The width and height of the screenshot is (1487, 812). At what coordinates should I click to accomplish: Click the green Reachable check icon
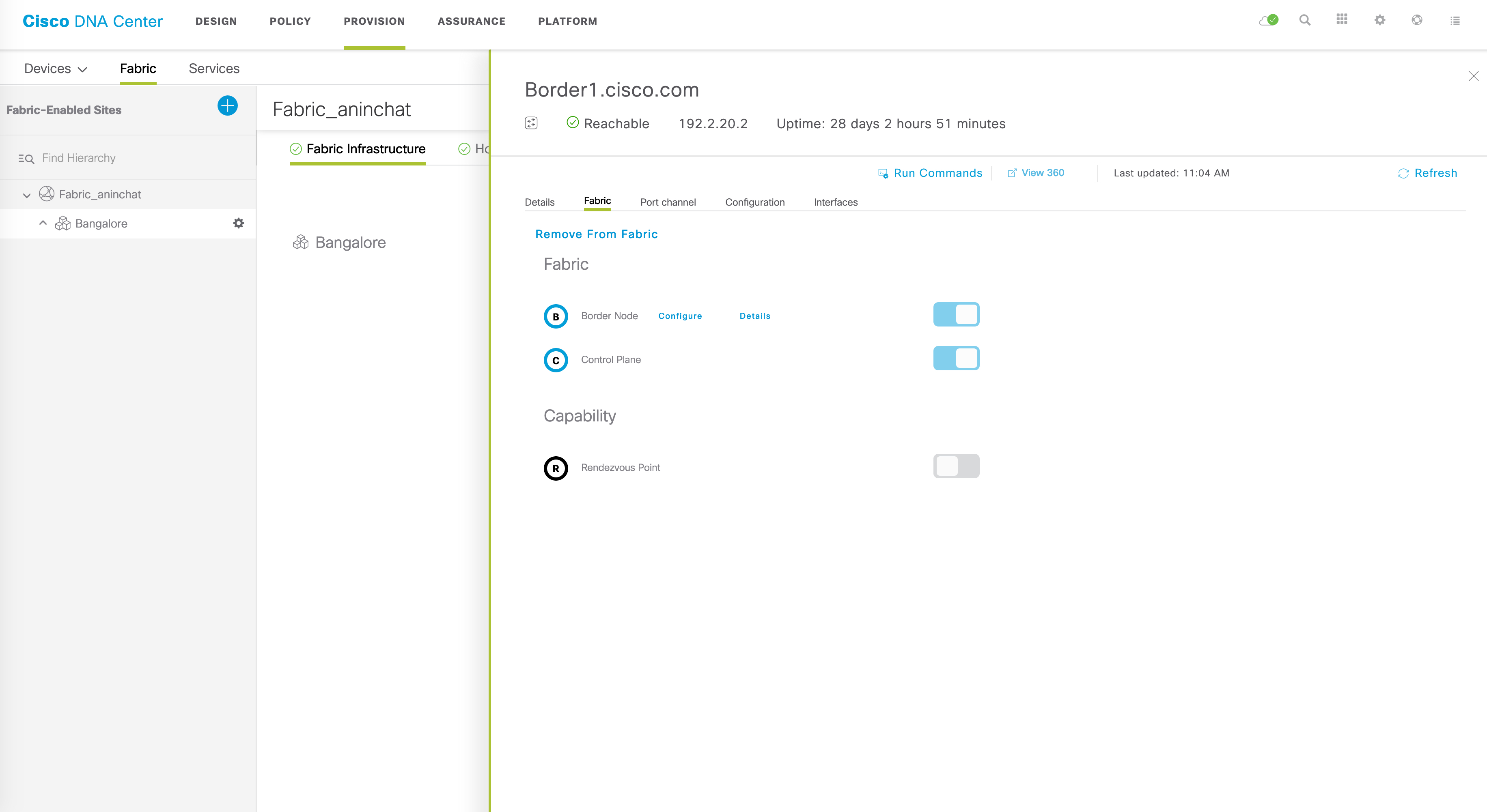click(573, 122)
